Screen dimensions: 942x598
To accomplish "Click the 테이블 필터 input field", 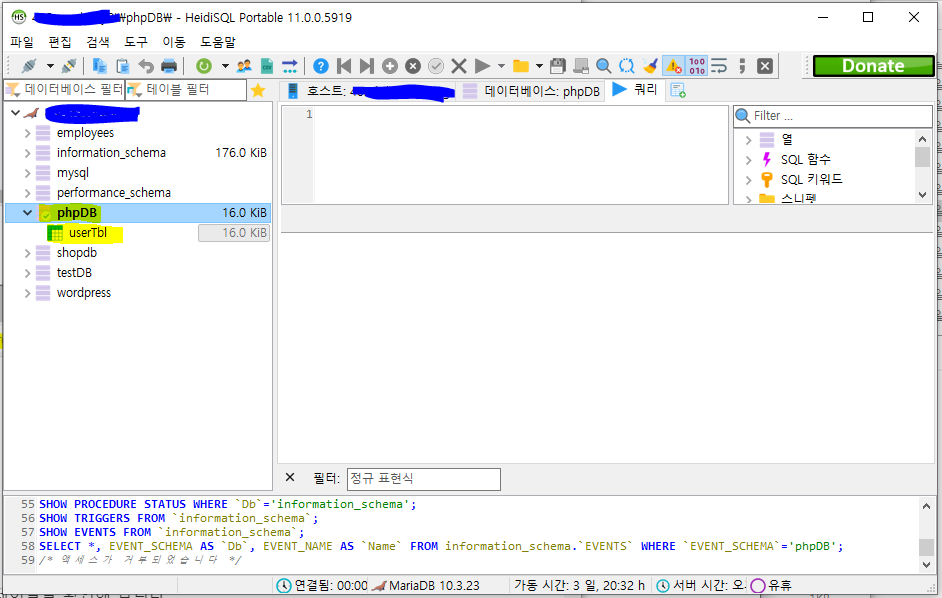I will pos(186,90).
